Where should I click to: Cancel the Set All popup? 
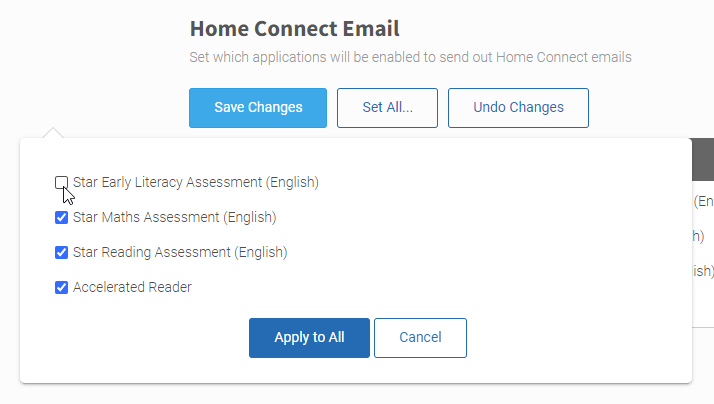click(420, 338)
